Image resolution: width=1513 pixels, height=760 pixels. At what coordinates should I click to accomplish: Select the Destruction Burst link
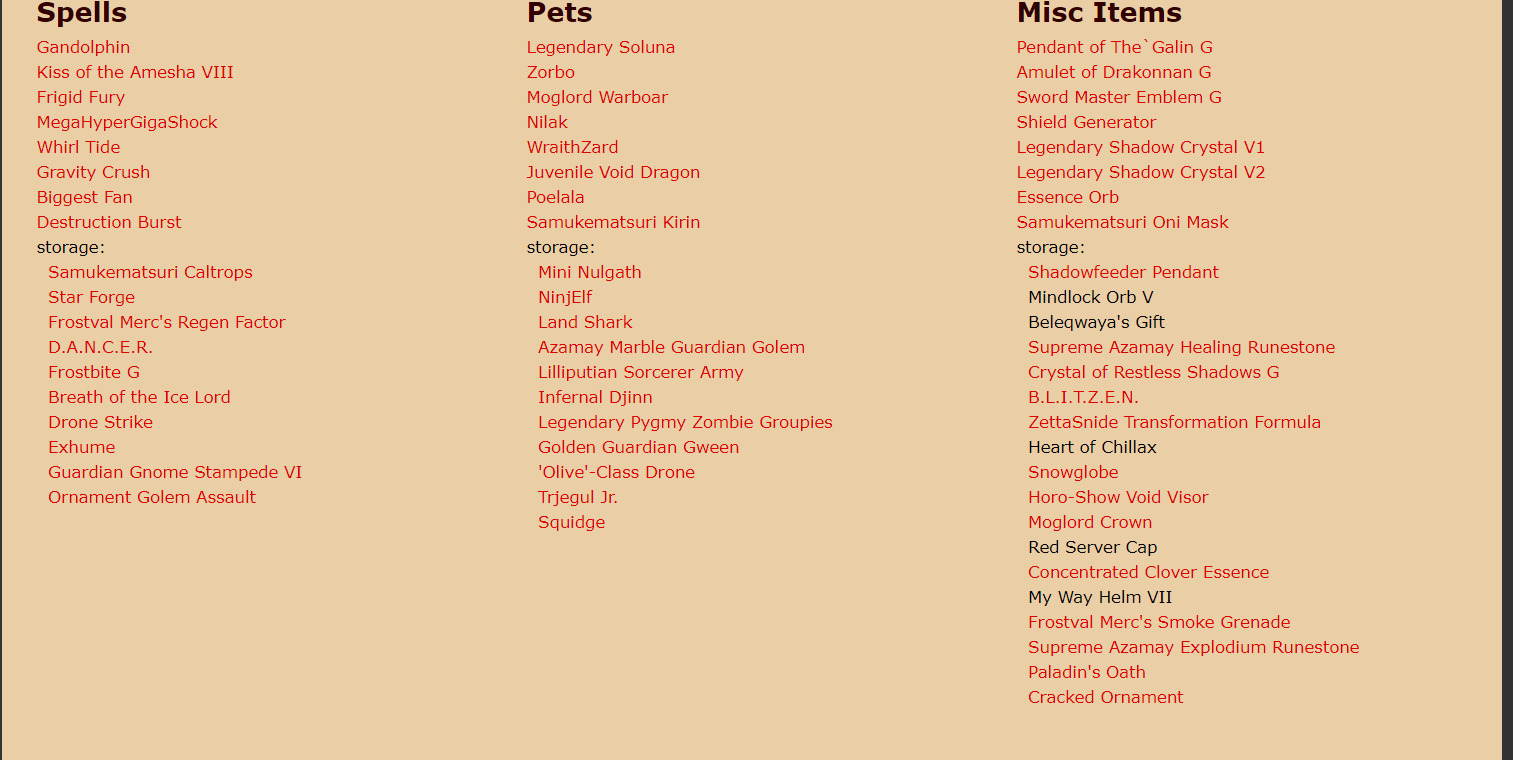[x=109, y=222]
